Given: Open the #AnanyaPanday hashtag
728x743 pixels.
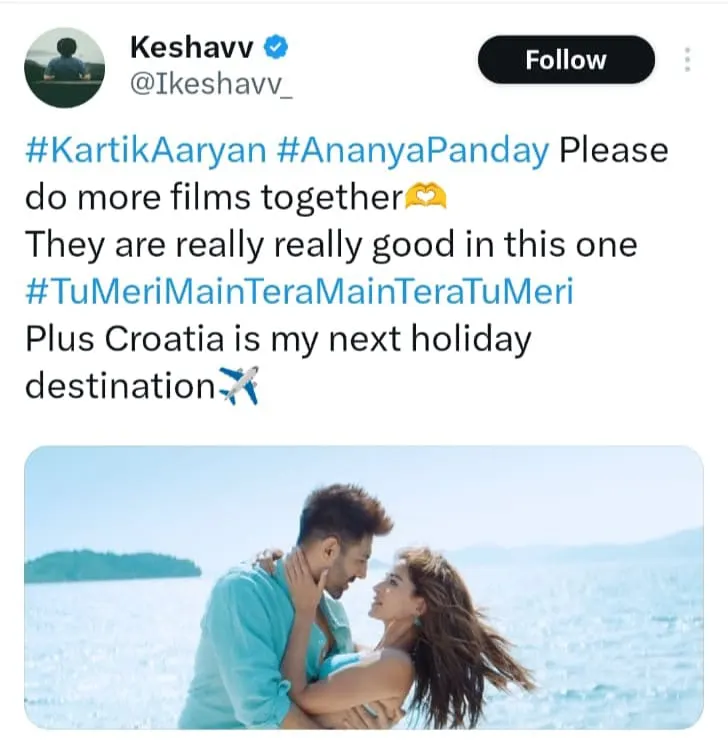Looking at the screenshot, I should [412, 151].
